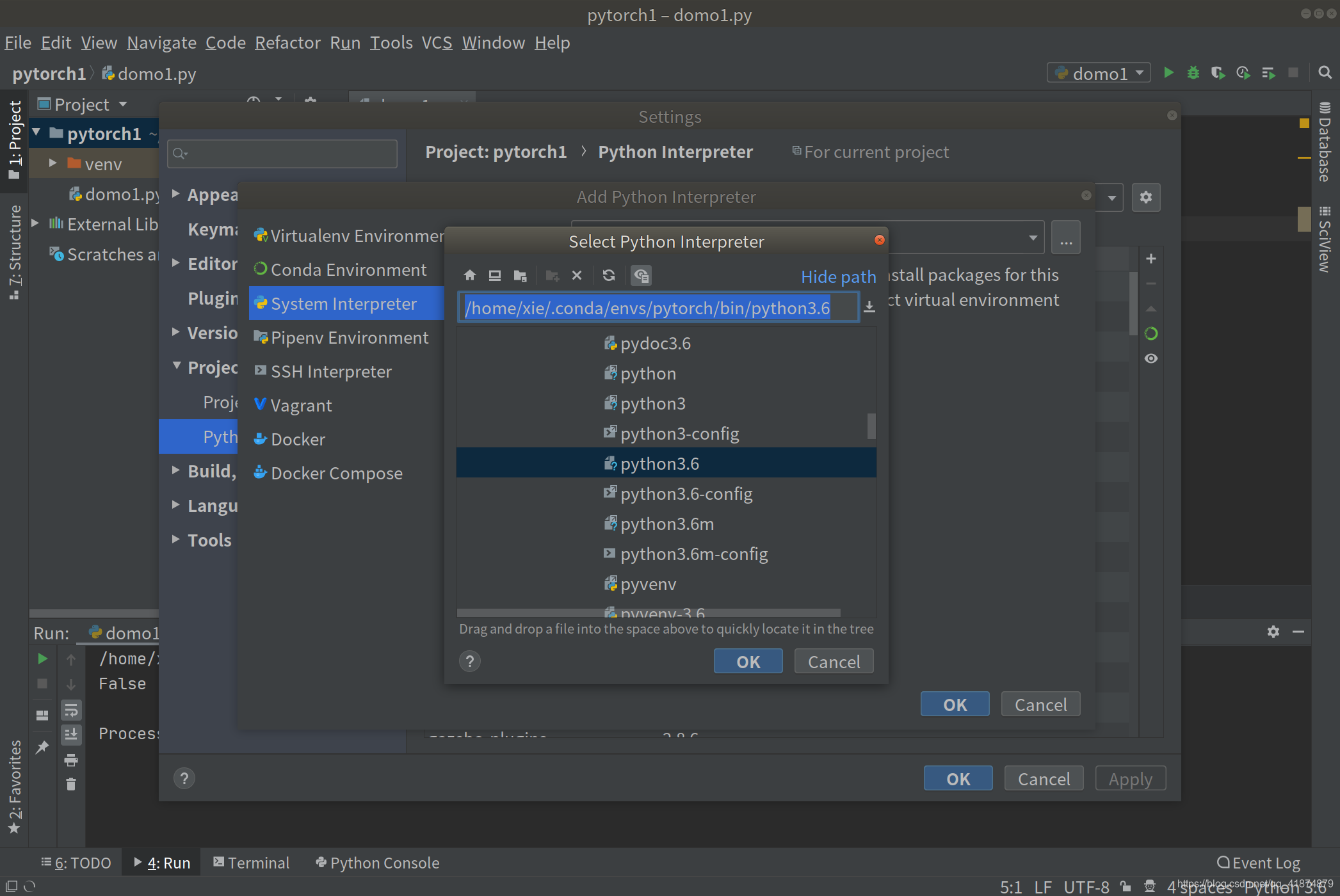Select python3.6m file in the list
1340x896 pixels.
point(666,524)
